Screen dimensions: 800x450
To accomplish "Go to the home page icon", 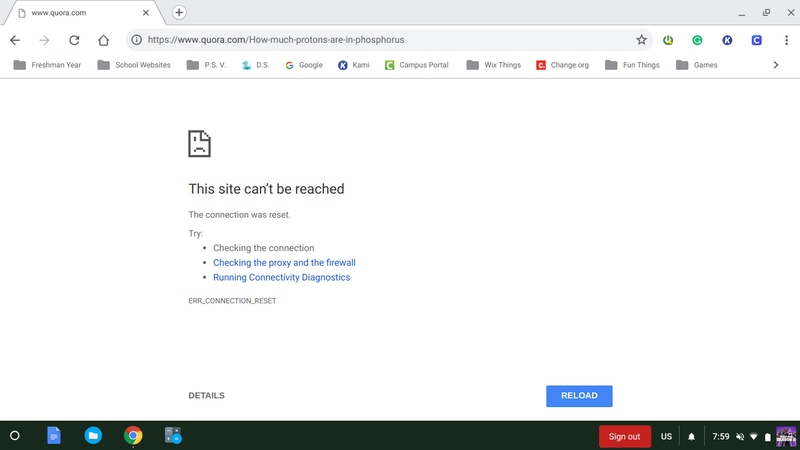I will point(103,40).
